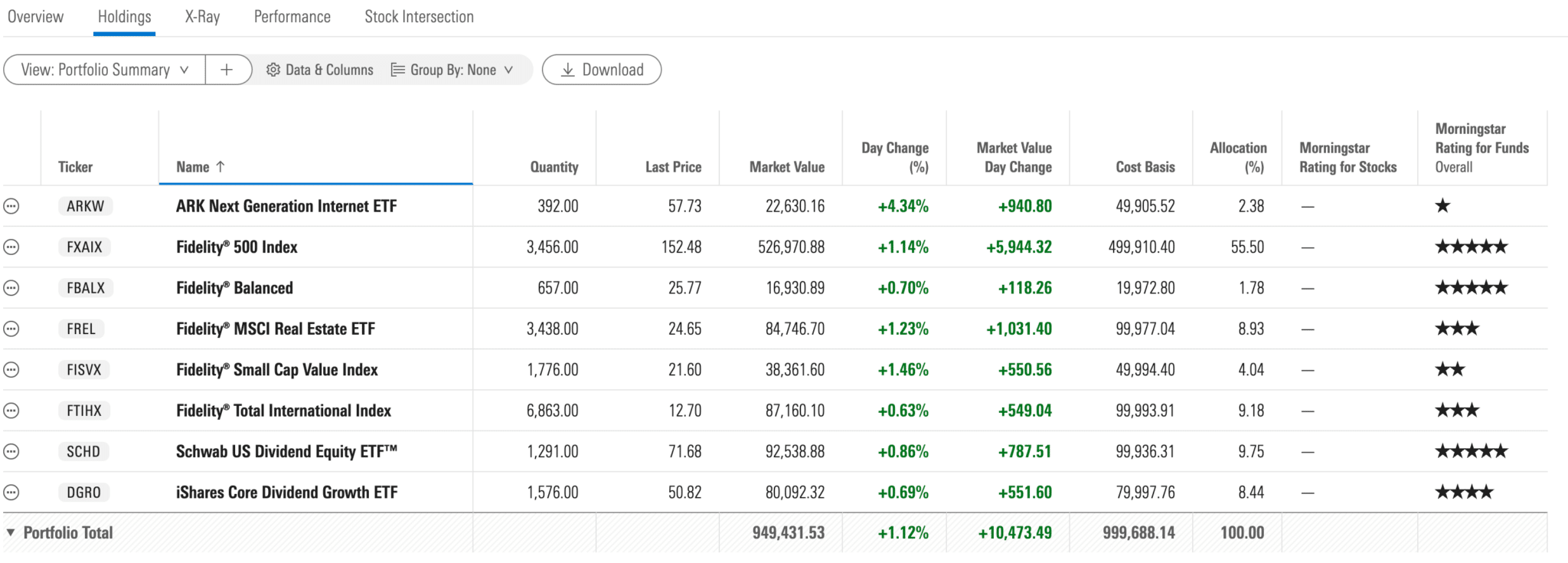1568x563 pixels.
Task: Open Schwab US Dividend Equity ETF
Action: 286,452
